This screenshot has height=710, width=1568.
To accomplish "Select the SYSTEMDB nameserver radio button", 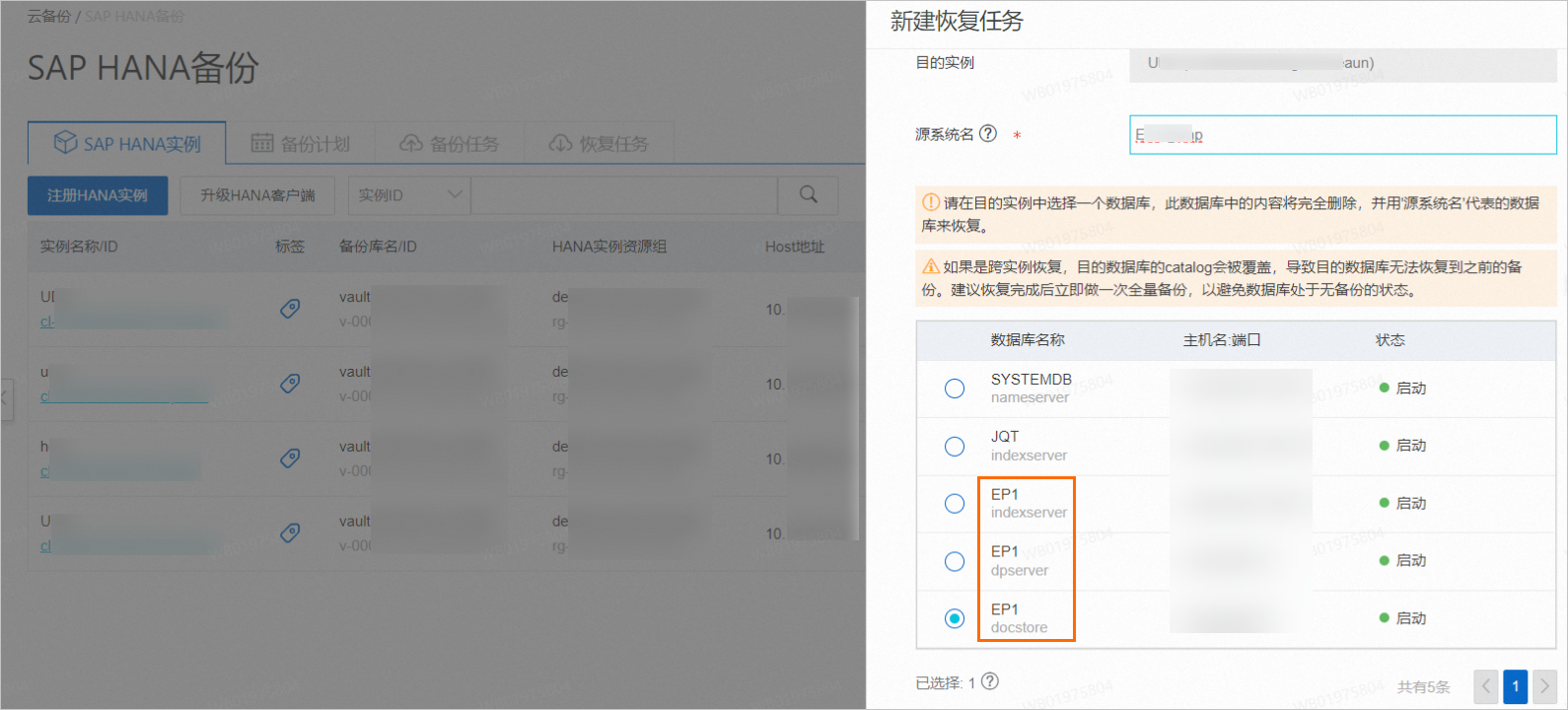I will click(955, 389).
